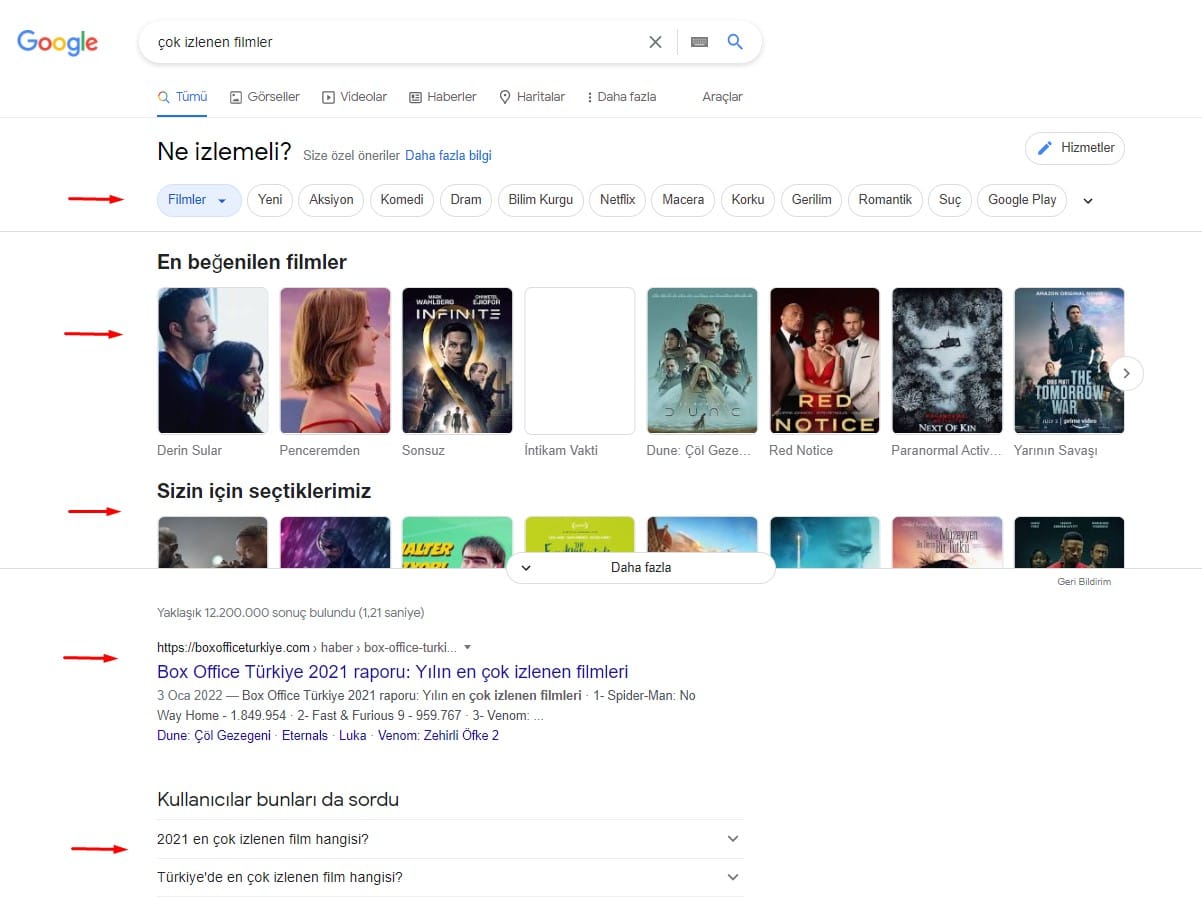This screenshot has height=900, width=1202.
Task: Select the Yeni filter chip
Action: 270,200
